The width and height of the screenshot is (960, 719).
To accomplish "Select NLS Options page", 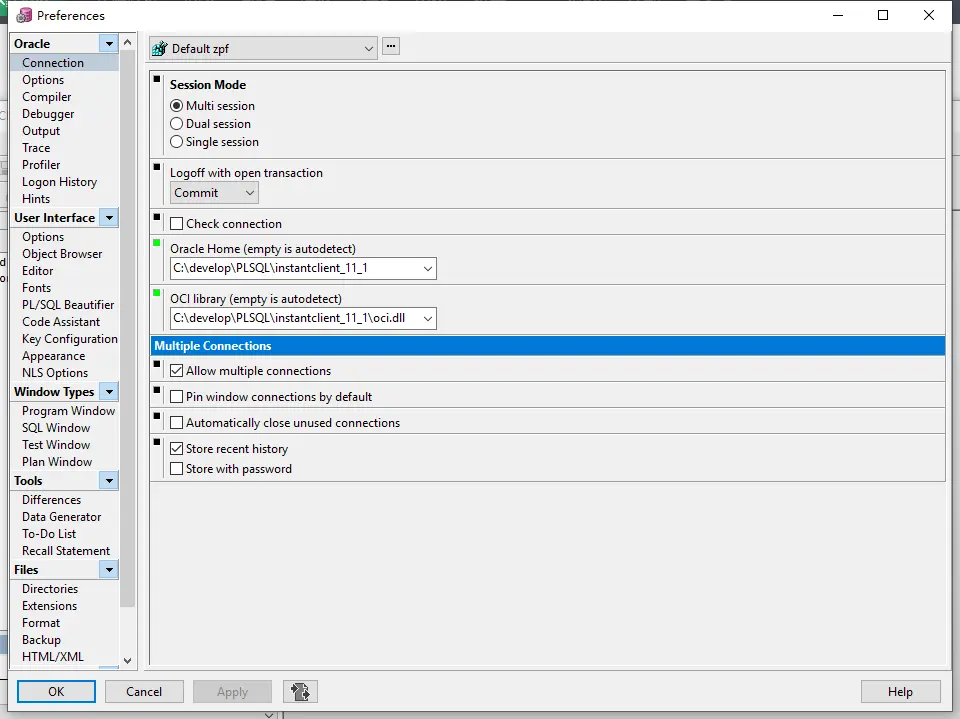I will [x=55, y=373].
